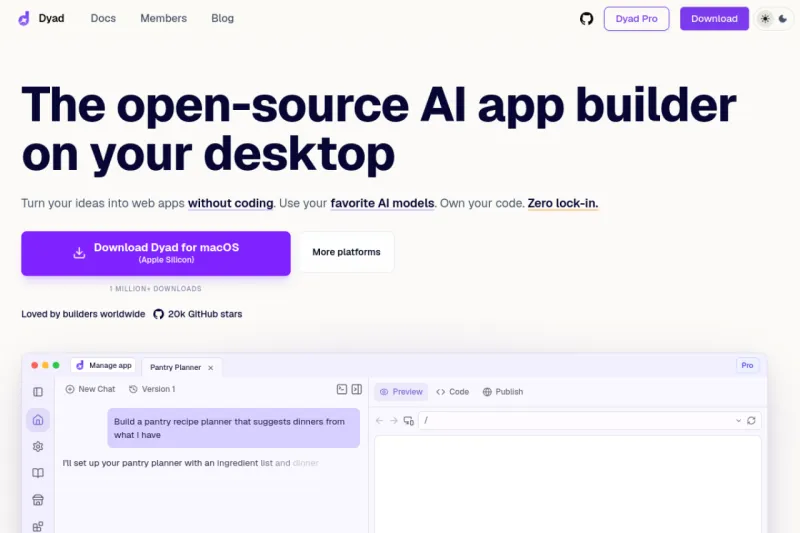The width and height of the screenshot is (800, 533).
Task: Click the '1 MILLION+ DOWNLOADS' text
Action: click(x=156, y=289)
